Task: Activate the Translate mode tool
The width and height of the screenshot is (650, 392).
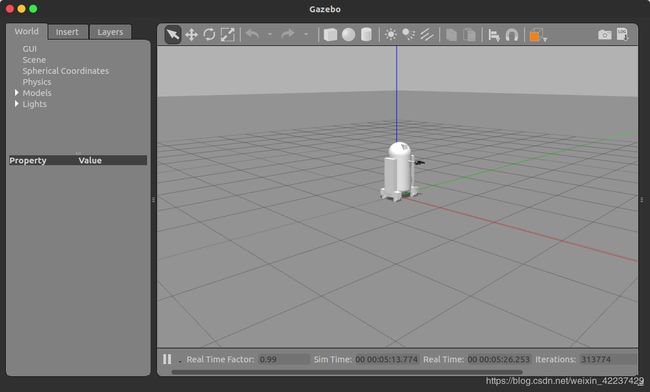Action: pos(191,34)
